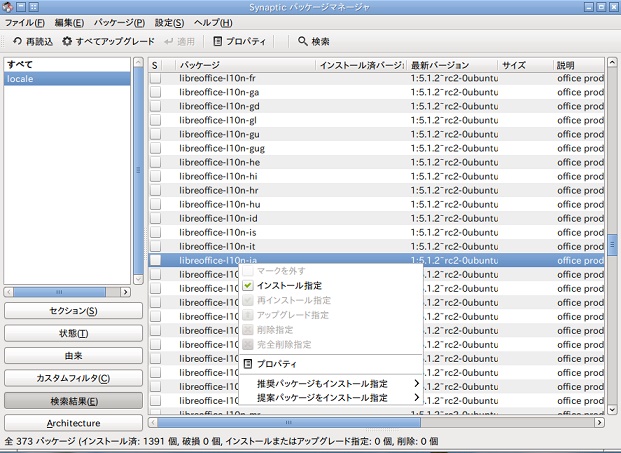Image resolution: width=621 pixels, height=453 pixels.
Task: Open the ファイル(F) menu
Action: point(24,23)
